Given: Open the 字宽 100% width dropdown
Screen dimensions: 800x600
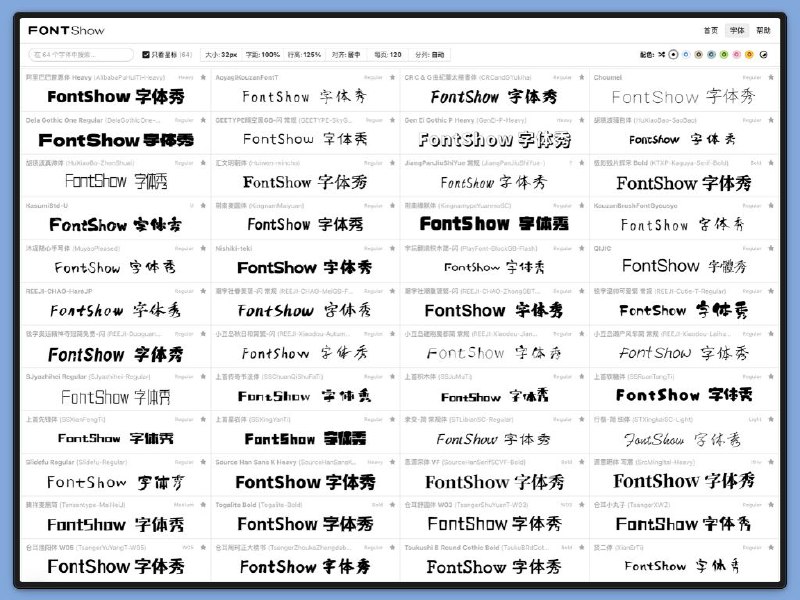Looking at the screenshot, I should pos(262,55).
